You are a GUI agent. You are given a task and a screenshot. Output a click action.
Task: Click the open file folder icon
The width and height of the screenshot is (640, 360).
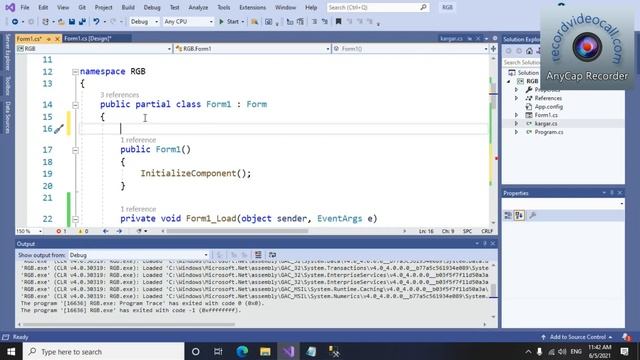pyautogui.click(x=61, y=22)
